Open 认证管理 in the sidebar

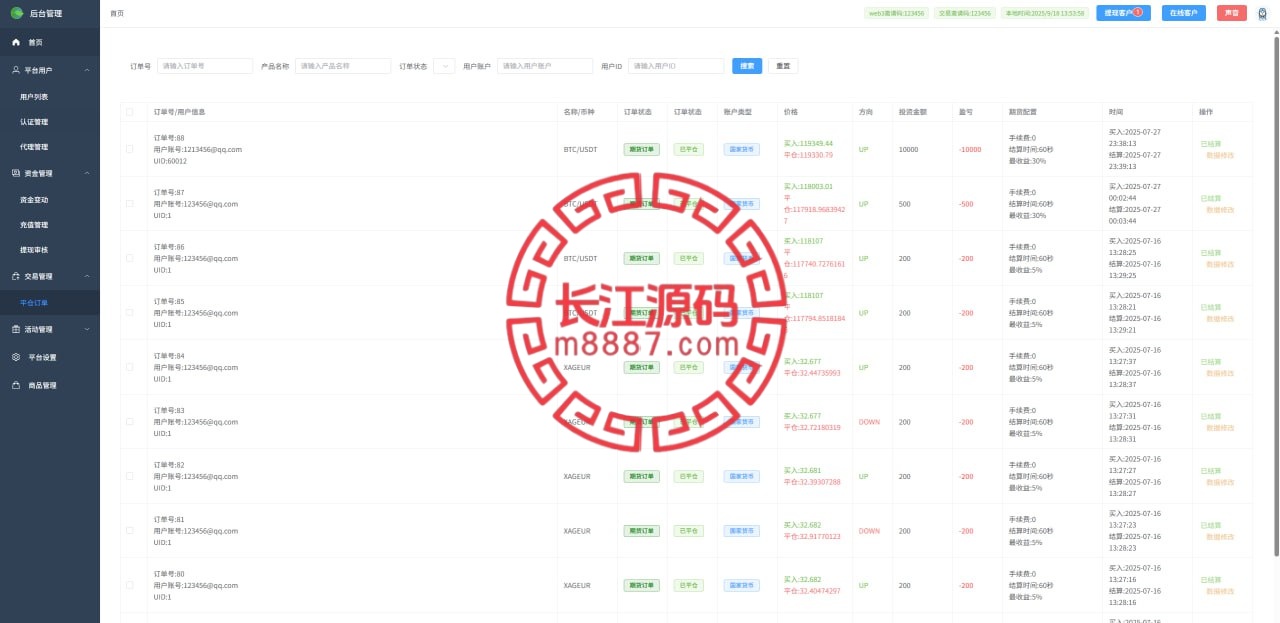point(34,122)
